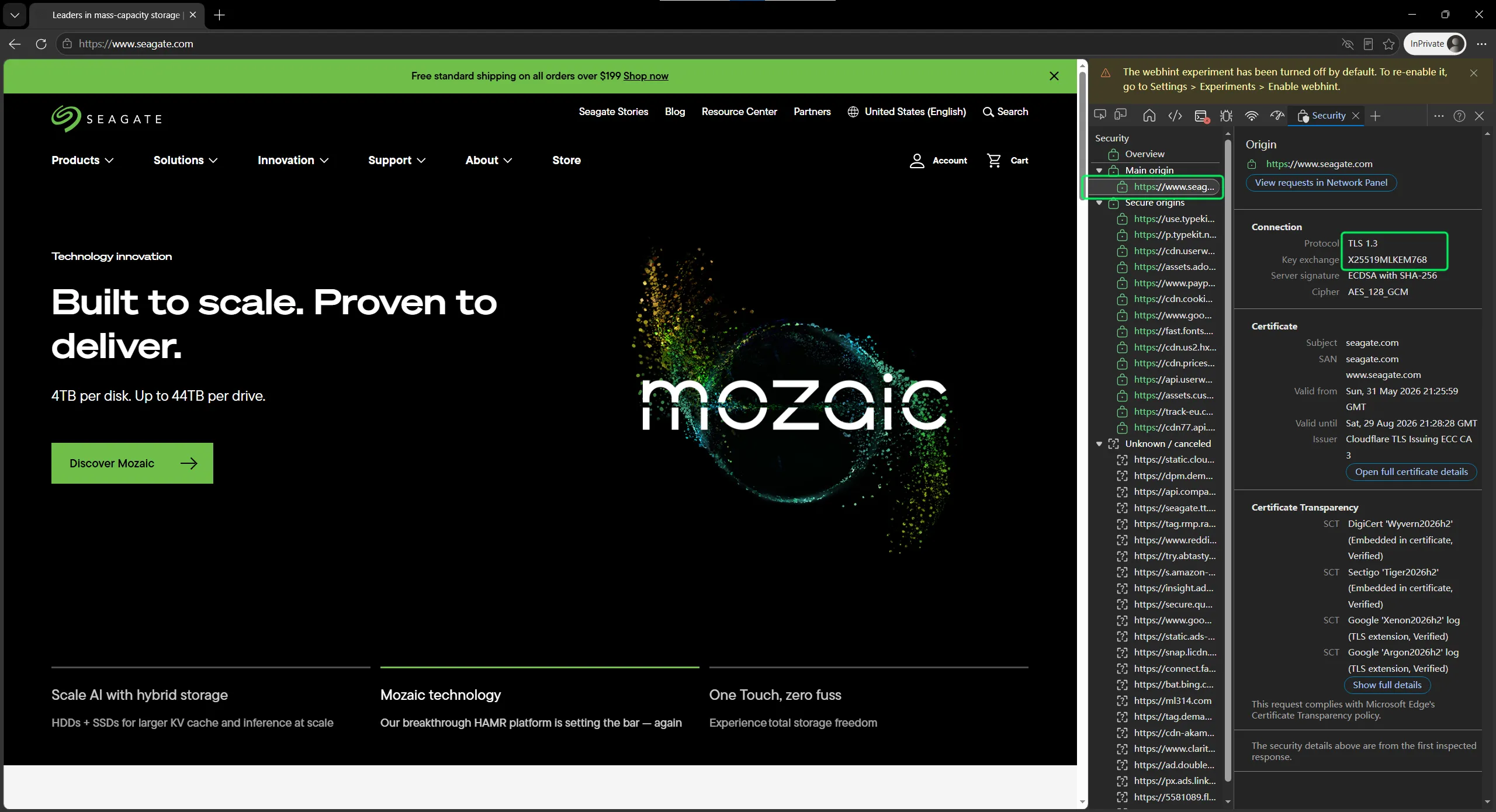Enter Immersive Reader from address bar
The height and width of the screenshot is (812, 1496).
[x=1368, y=44]
